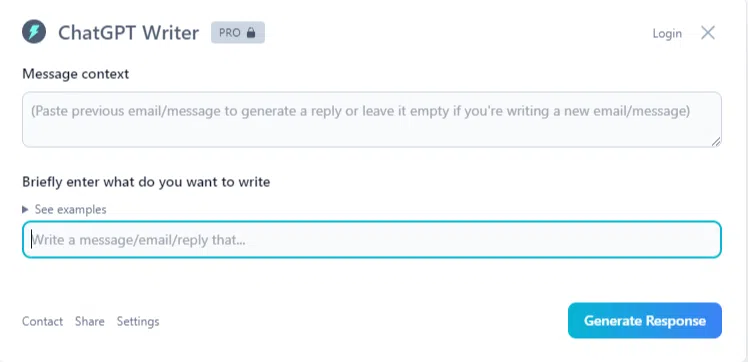Click the ChatGPT Writer title text

pos(128,33)
